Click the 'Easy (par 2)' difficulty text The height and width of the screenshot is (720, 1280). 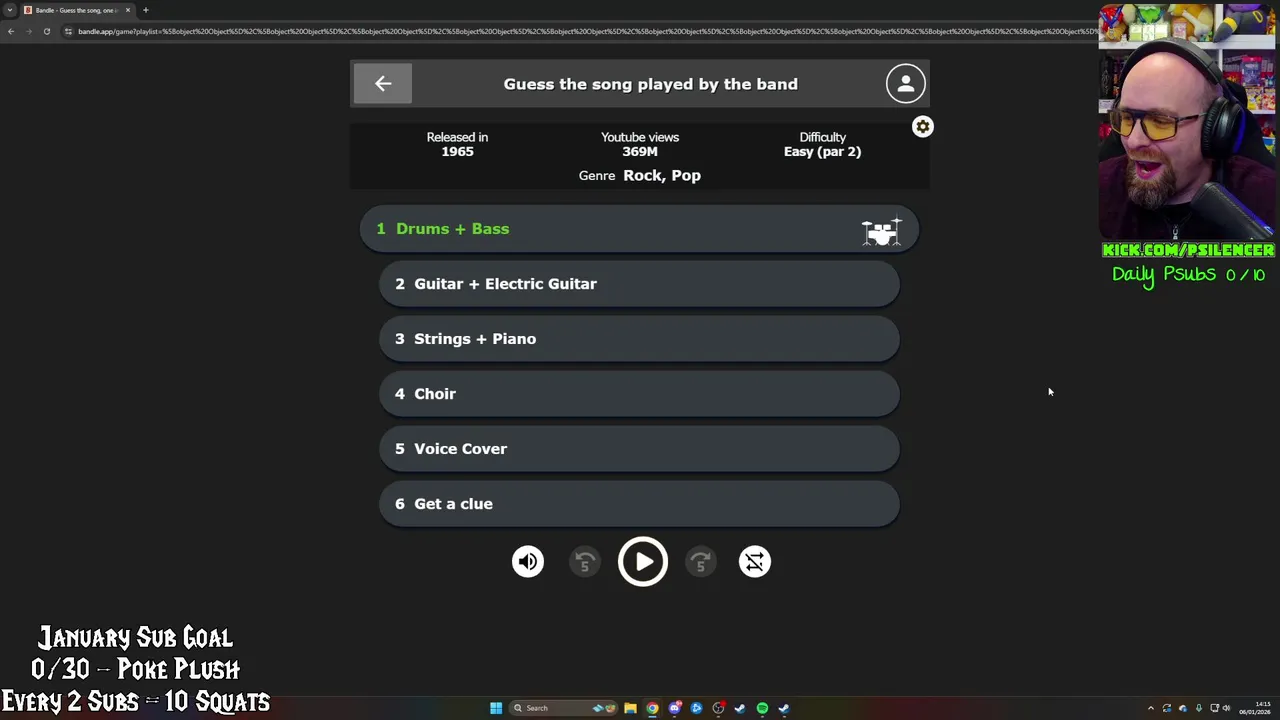pos(822,152)
